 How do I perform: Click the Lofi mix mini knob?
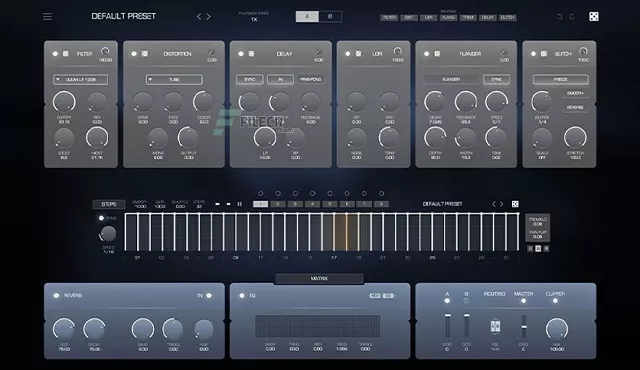pos(398,51)
